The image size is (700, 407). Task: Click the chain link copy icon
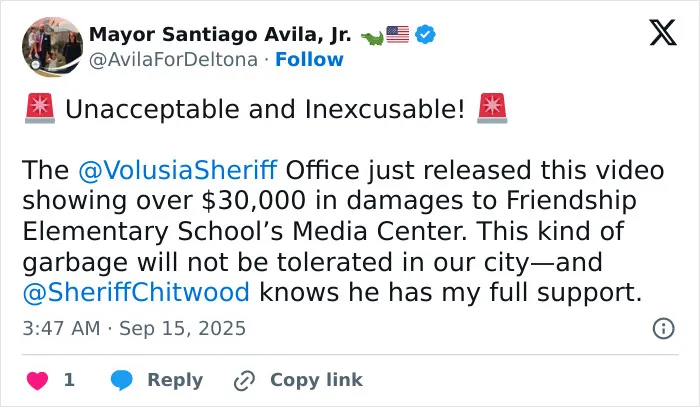coord(244,381)
